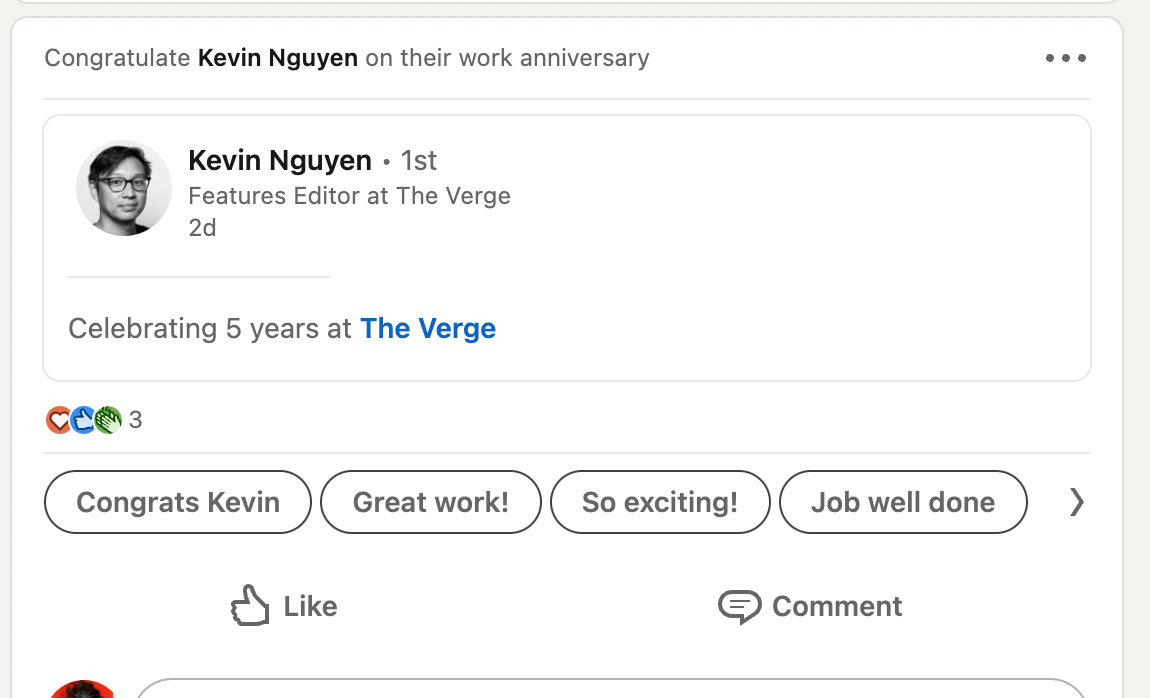This screenshot has height=698, width=1150.
Task: Open the blue The Verge company link
Action: click(x=428, y=329)
